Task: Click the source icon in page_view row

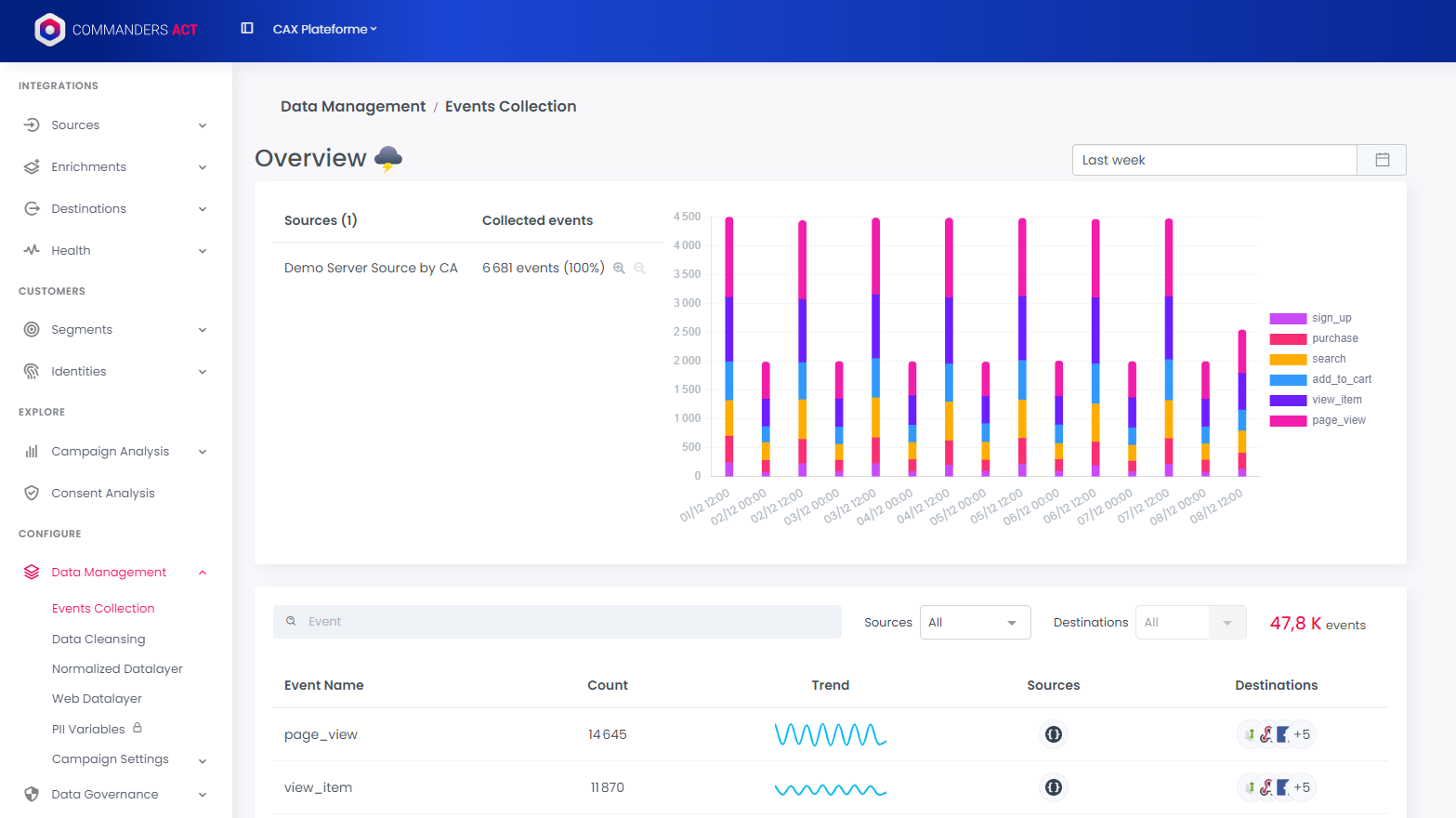Action: pos(1053,734)
